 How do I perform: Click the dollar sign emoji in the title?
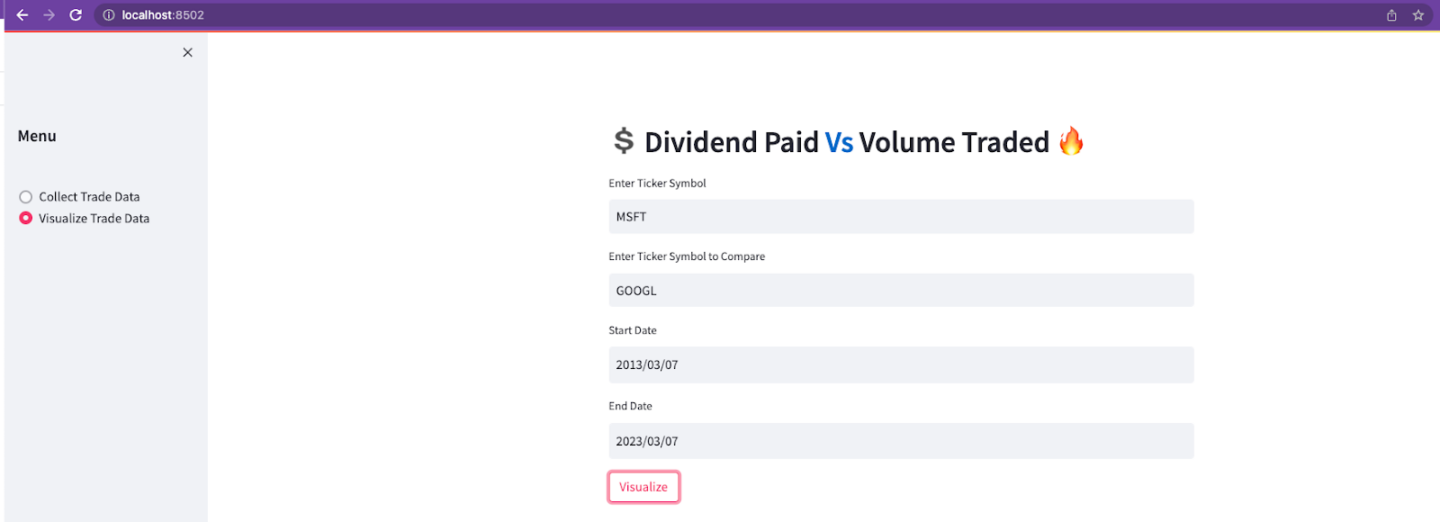click(x=623, y=142)
